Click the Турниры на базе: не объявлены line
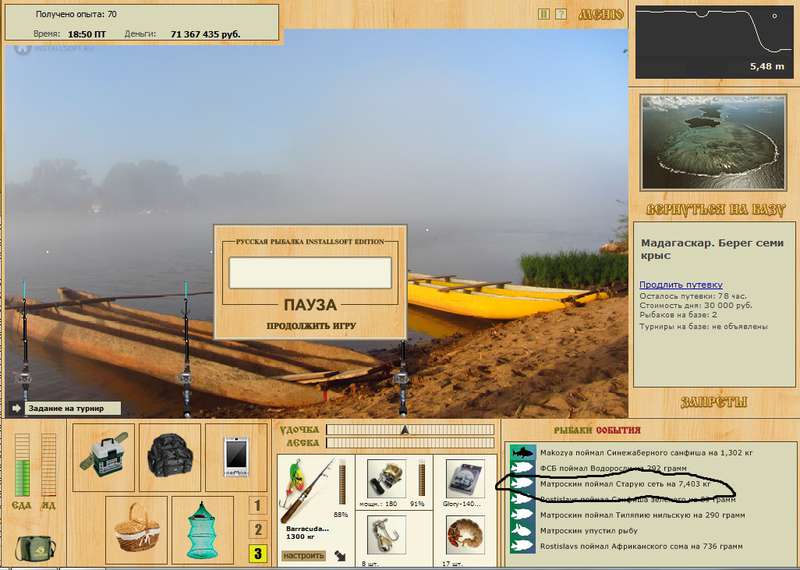Image resolution: width=800 pixels, height=570 pixels. click(704, 327)
